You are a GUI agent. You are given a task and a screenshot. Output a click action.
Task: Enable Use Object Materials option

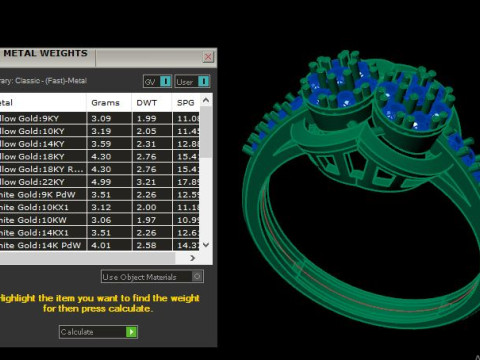click(x=152, y=277)
